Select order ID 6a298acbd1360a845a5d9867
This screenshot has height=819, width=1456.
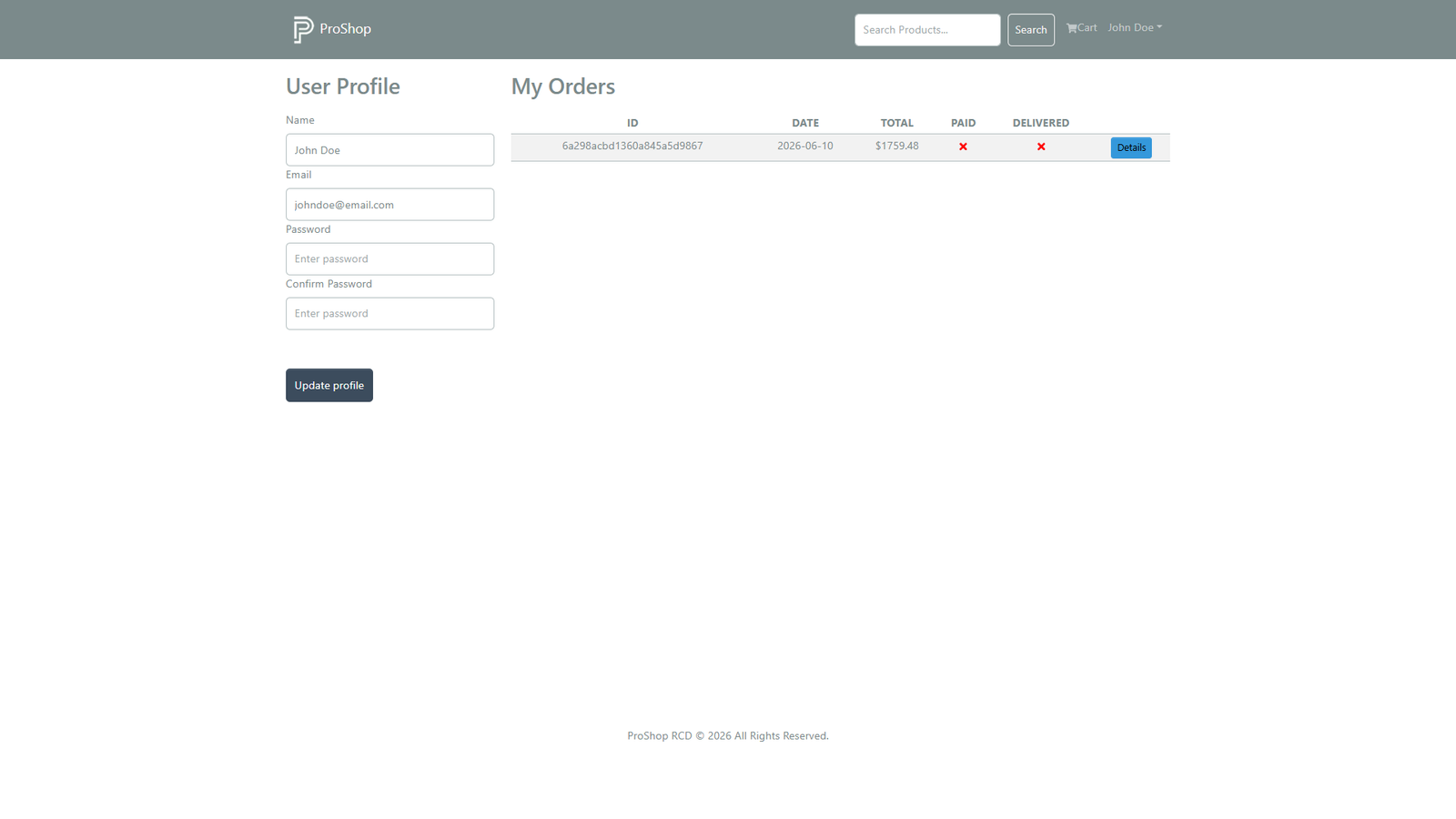point(632,146)
